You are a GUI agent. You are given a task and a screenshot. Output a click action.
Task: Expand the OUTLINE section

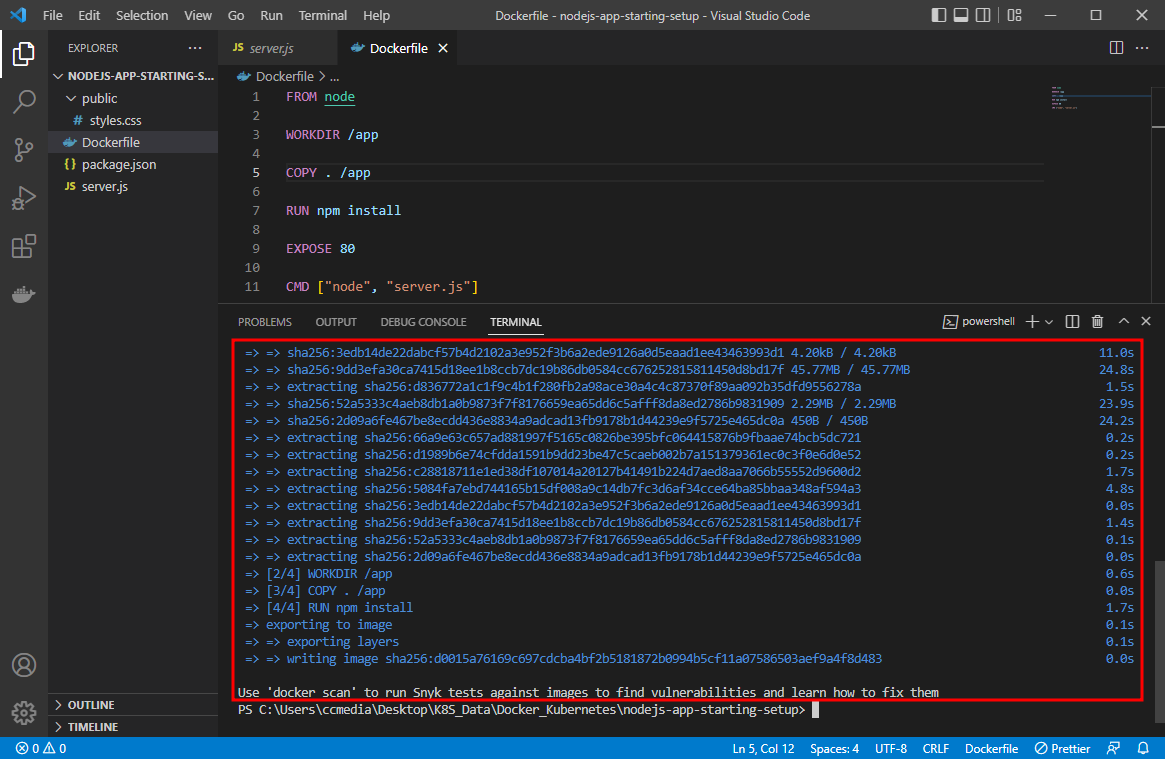pyautogui.click(x=134, y=705)
